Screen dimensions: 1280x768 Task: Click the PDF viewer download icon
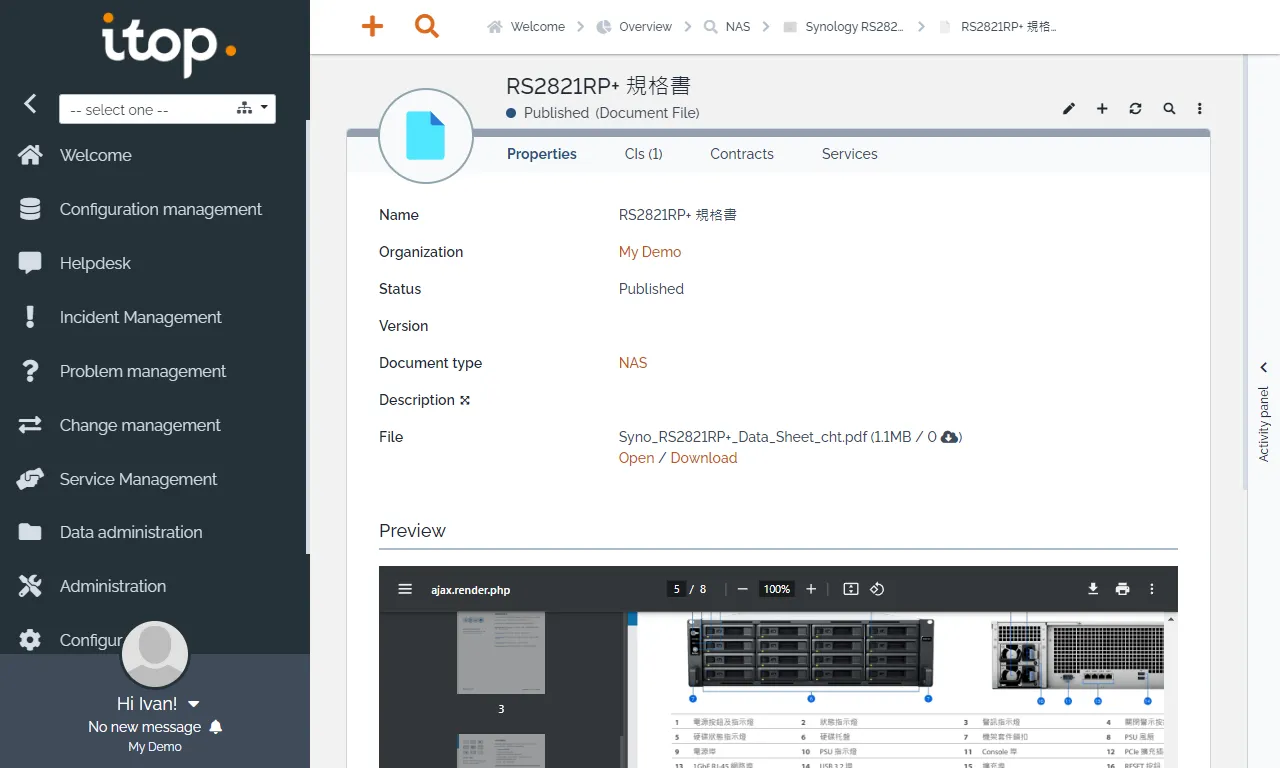[x=1093, y=589]
